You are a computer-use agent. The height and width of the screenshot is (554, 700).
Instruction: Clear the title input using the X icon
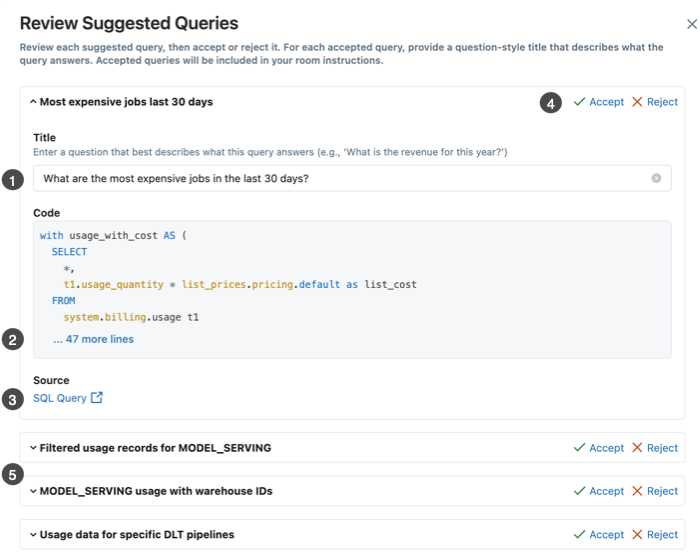656,179
